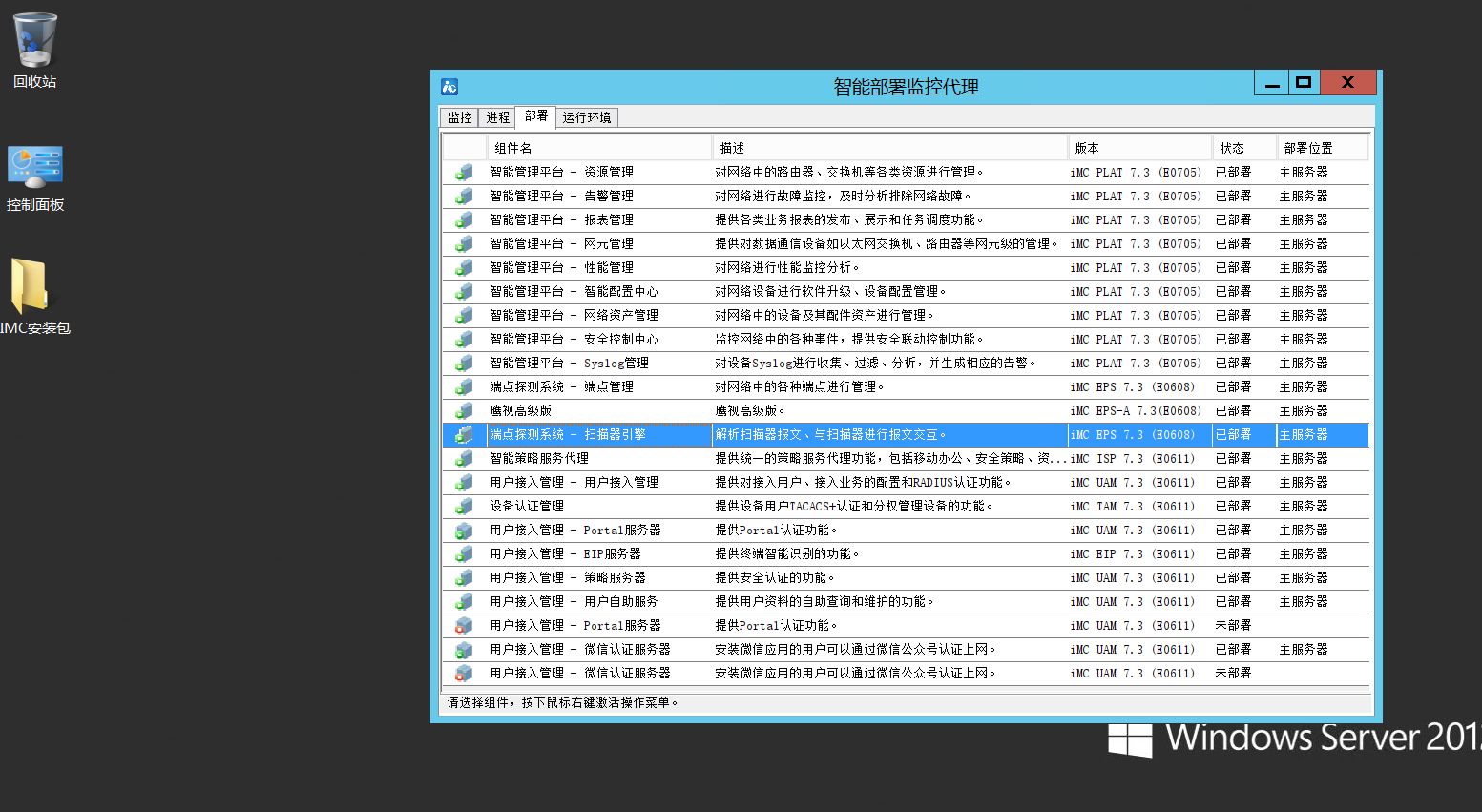Click the icon of highlighted 扫描器引擎 row
Screen dimensions: 1482x812
pyautogui.click(x=464, y=435)
